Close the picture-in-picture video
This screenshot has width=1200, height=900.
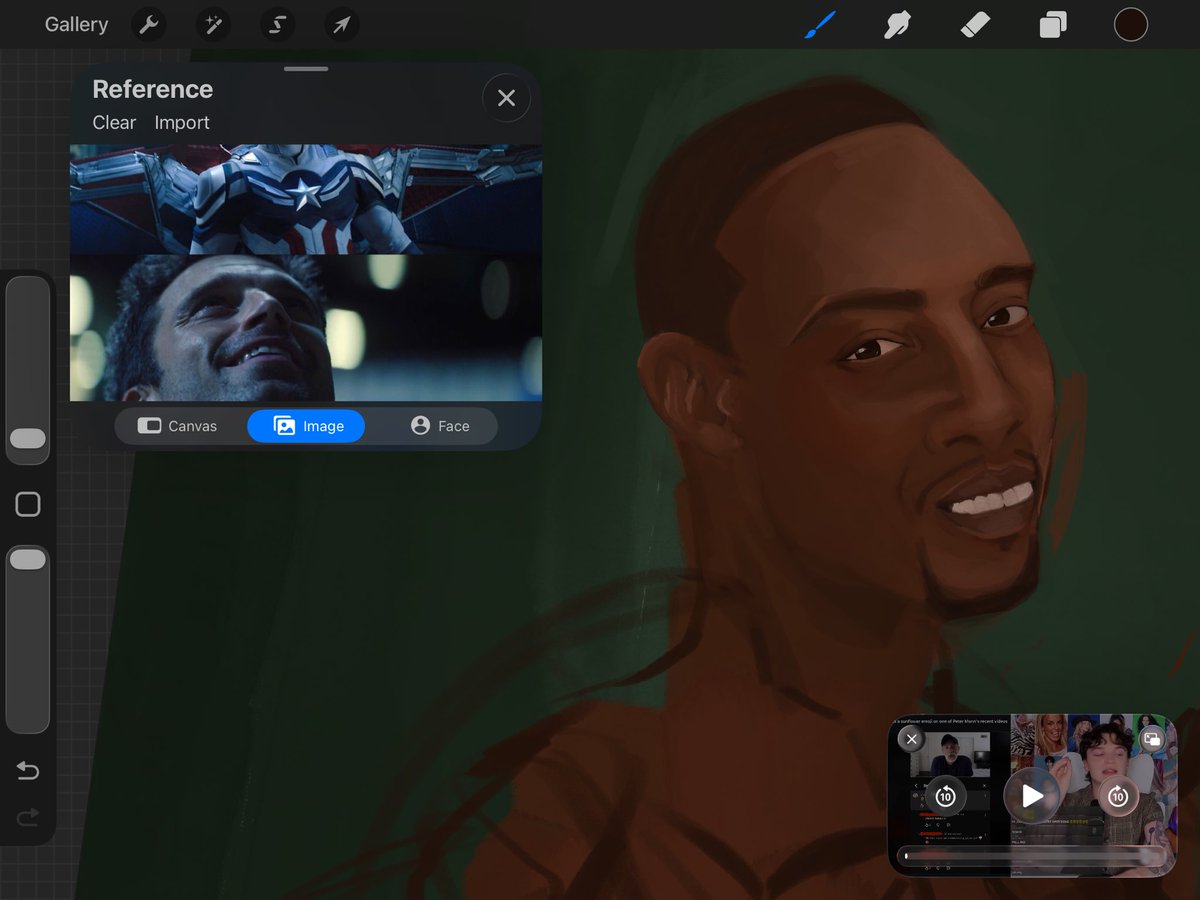click(x=911, y=739)
